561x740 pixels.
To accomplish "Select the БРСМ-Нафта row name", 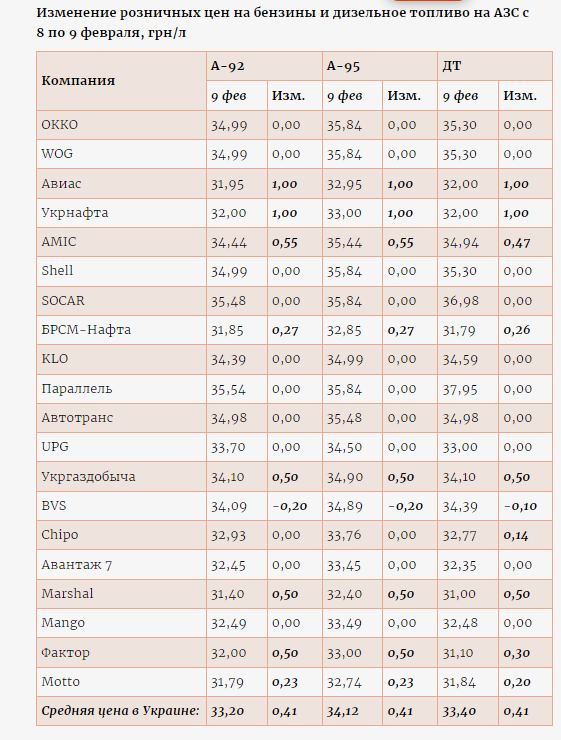I will (x=86, y=329).
